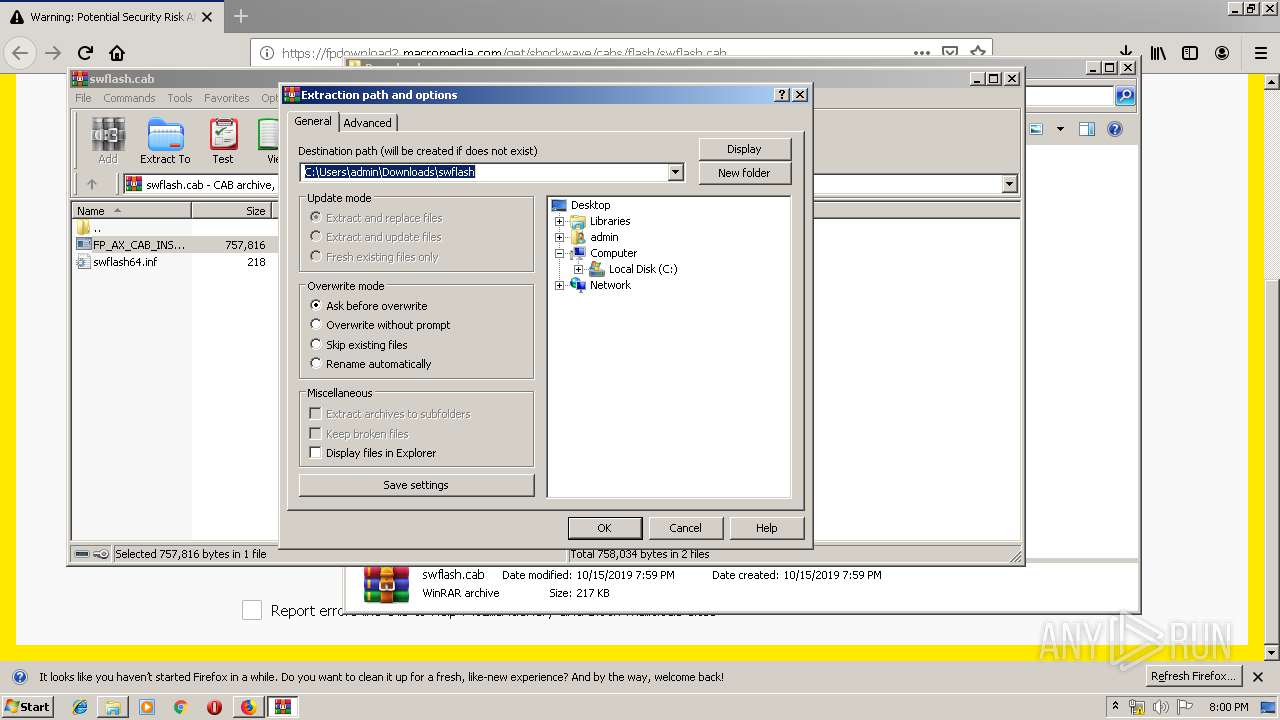Click Save settings button
Image resolution: width=1280 pixels, height=720 pixels.
tap(416, 485)
